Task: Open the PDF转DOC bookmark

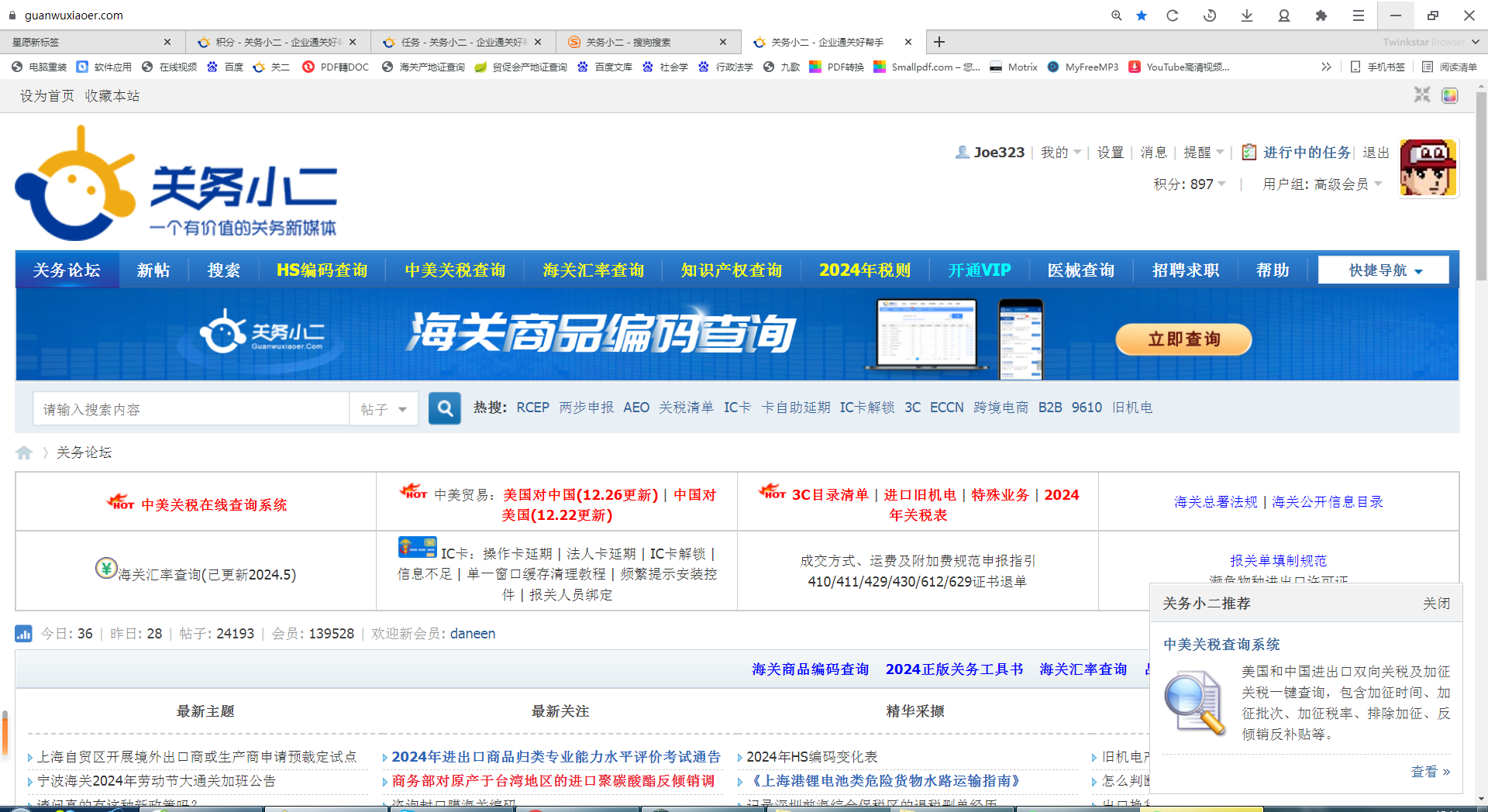Action: (336, 67)
